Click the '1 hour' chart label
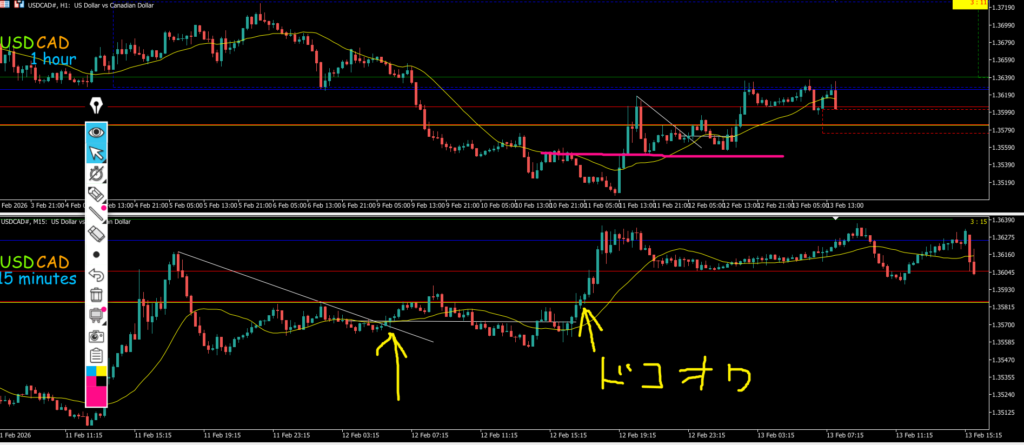1024x445 pixels. pos(54,59)
